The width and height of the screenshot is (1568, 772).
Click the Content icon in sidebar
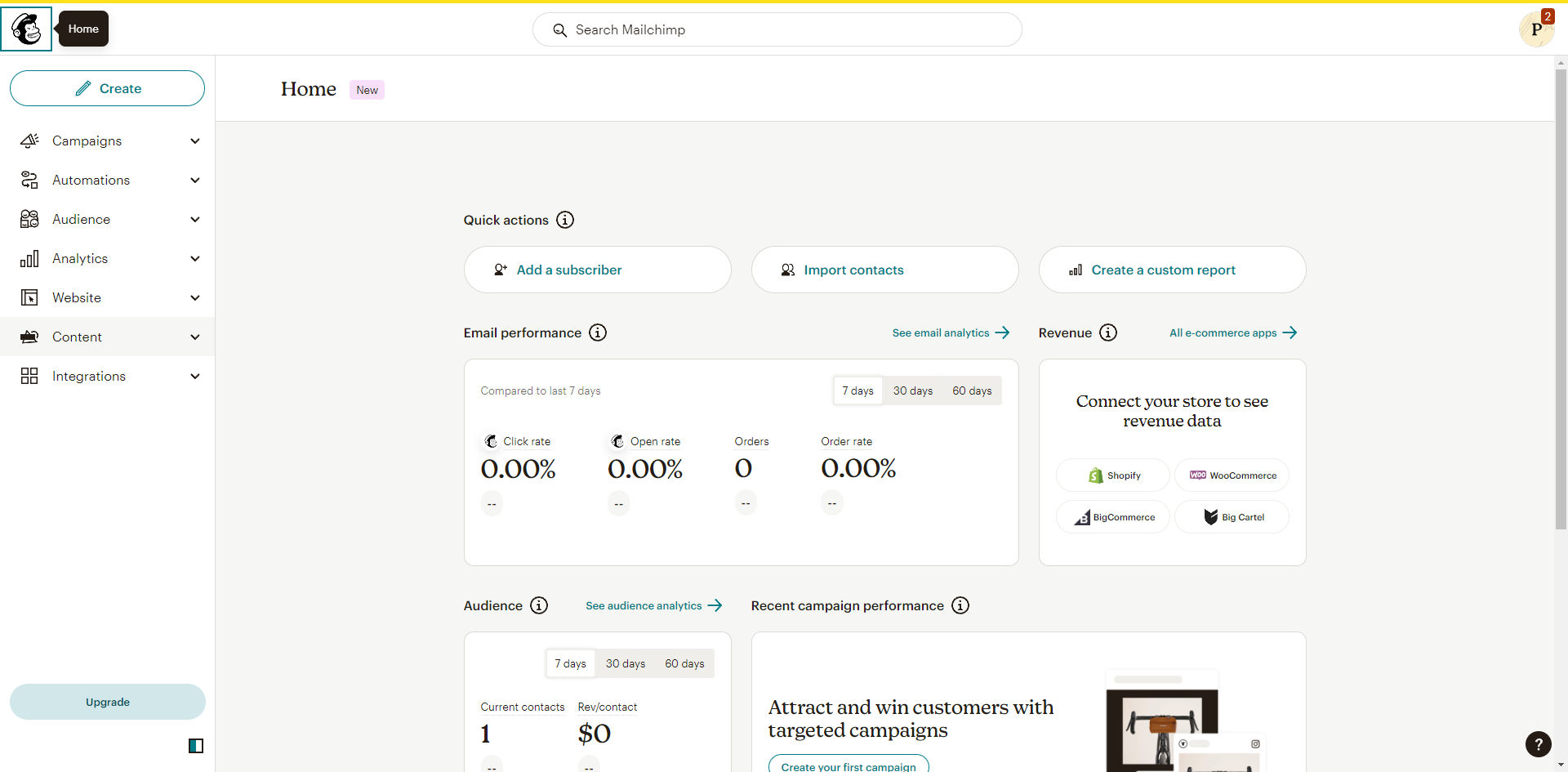pyautogui.click(x=29, y=337)
